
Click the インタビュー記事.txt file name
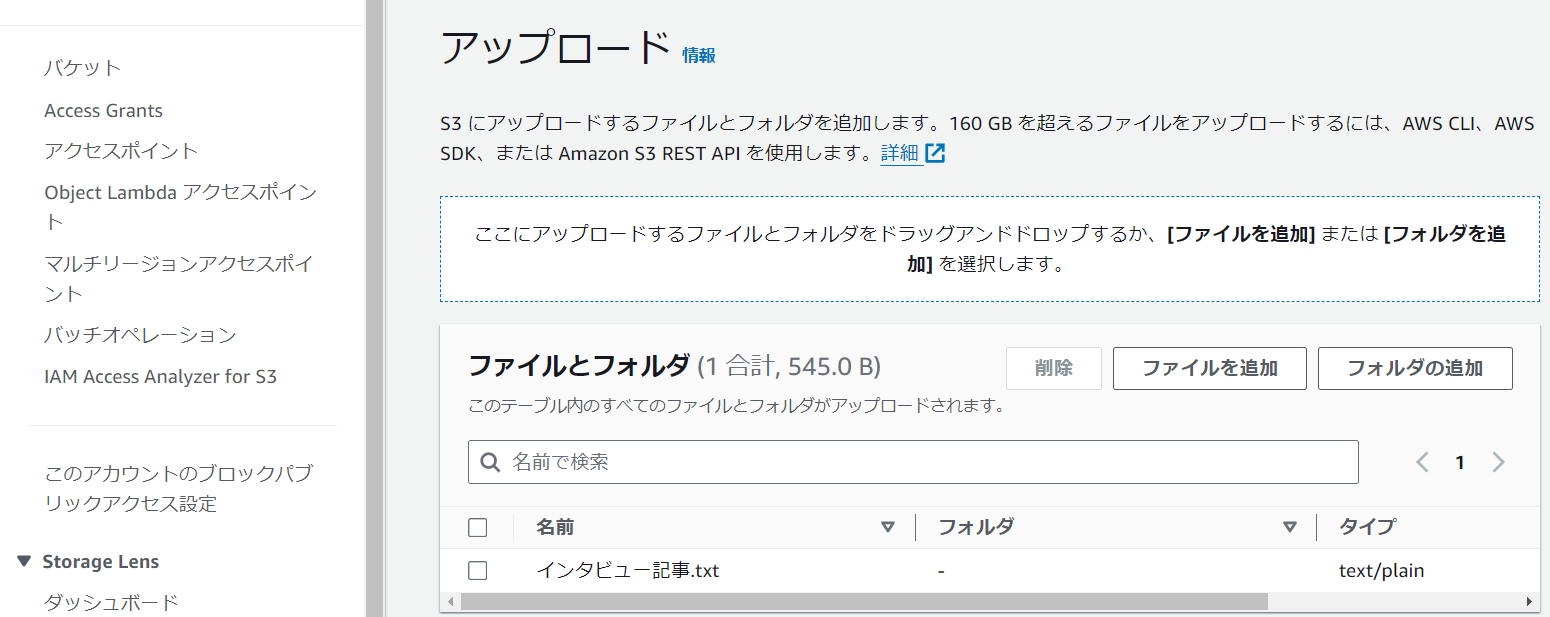628,571
